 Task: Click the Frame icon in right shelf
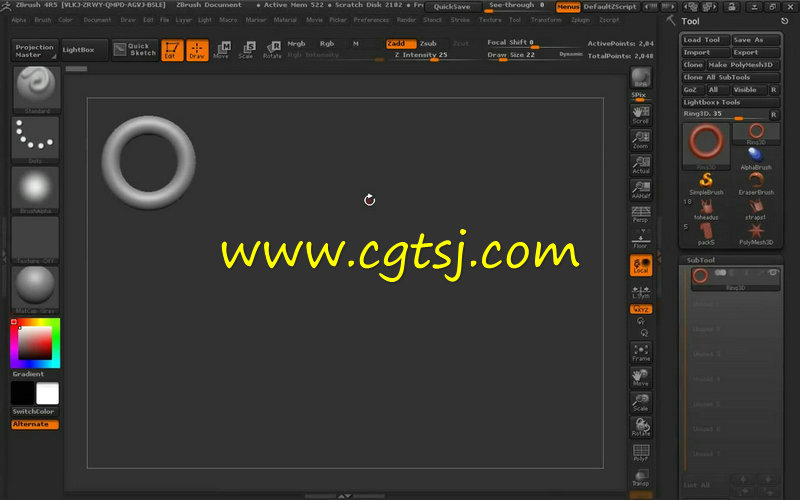(x=641, y=352)
